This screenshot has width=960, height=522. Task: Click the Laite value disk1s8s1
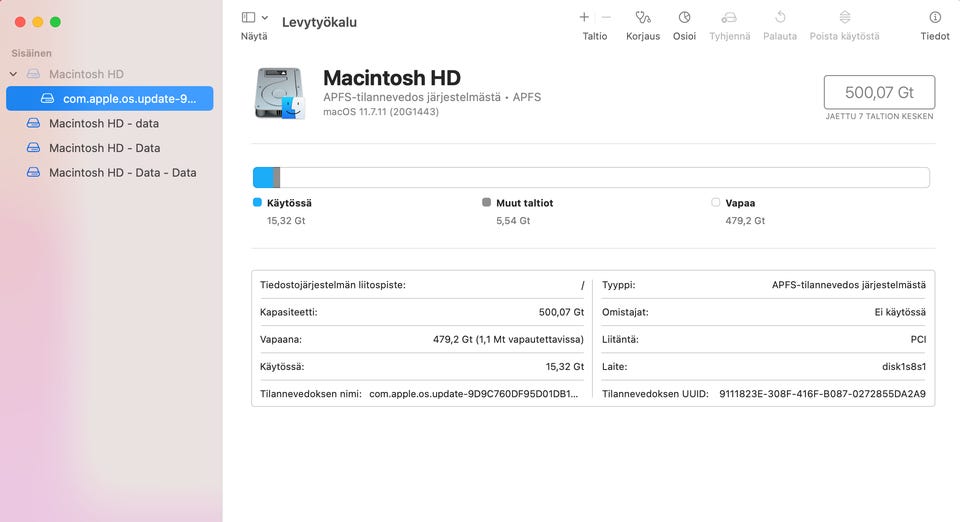(x=904, y=367)
